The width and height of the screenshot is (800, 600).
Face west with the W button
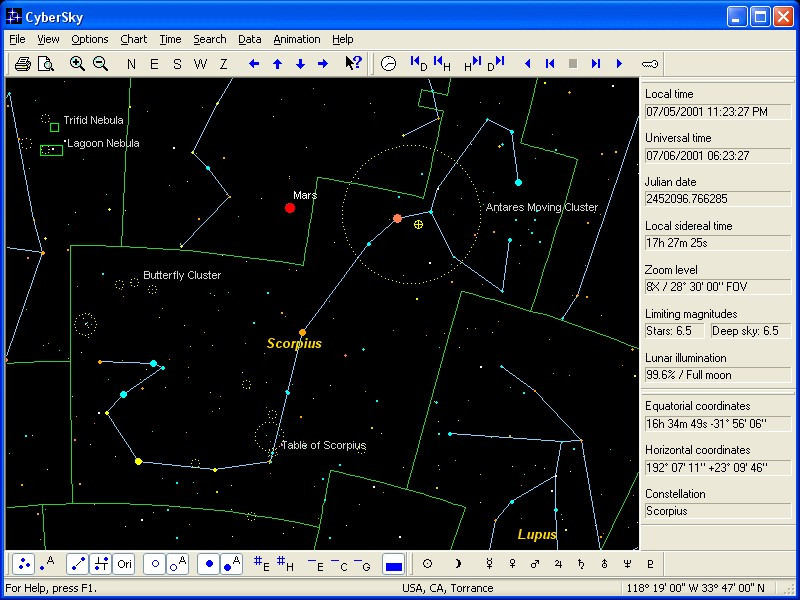point(201,64)
